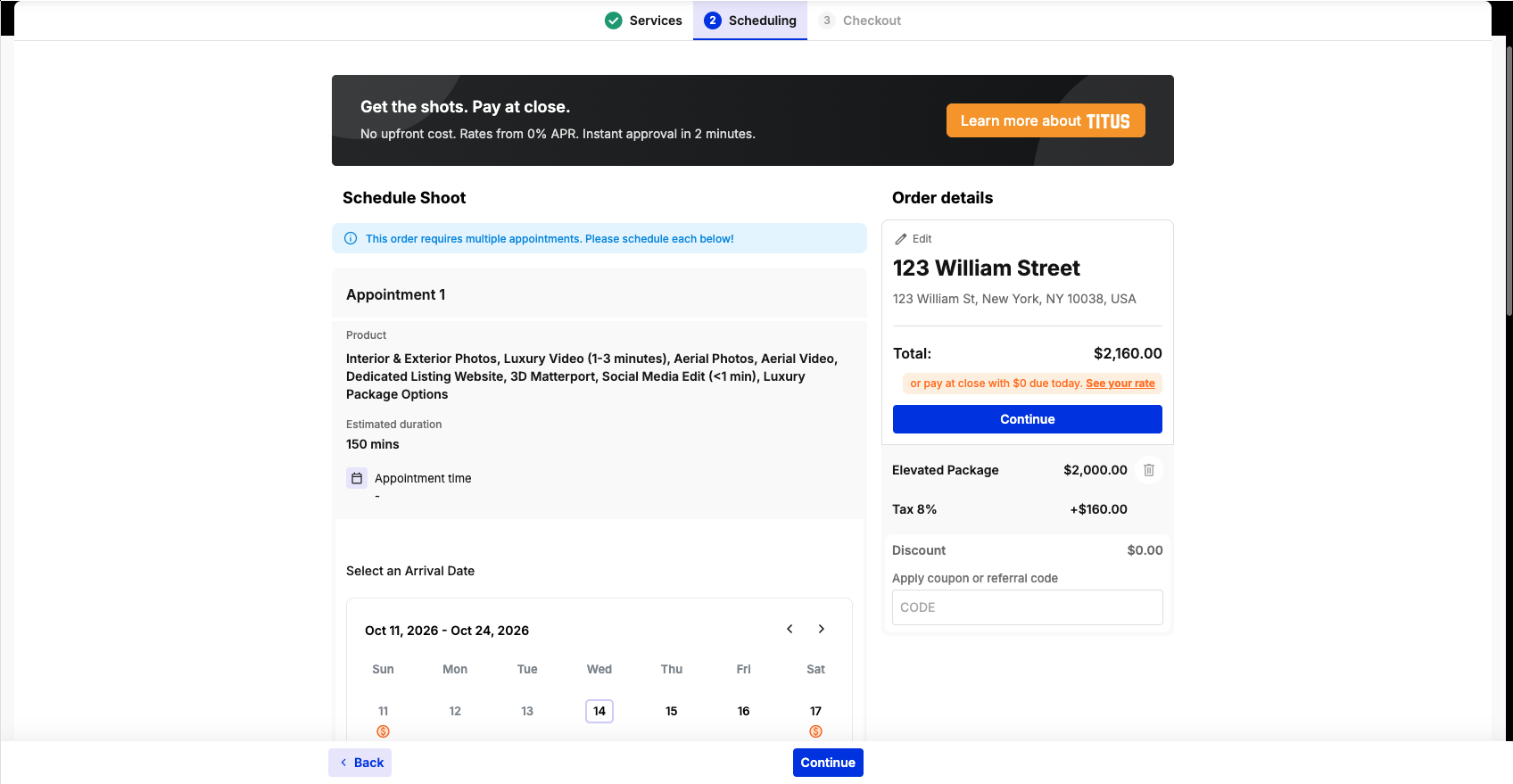The height and width of the screenshot is (784, 1513).
Task: Select Wednesday 14 on the arrival calendar
Action: 599,711
